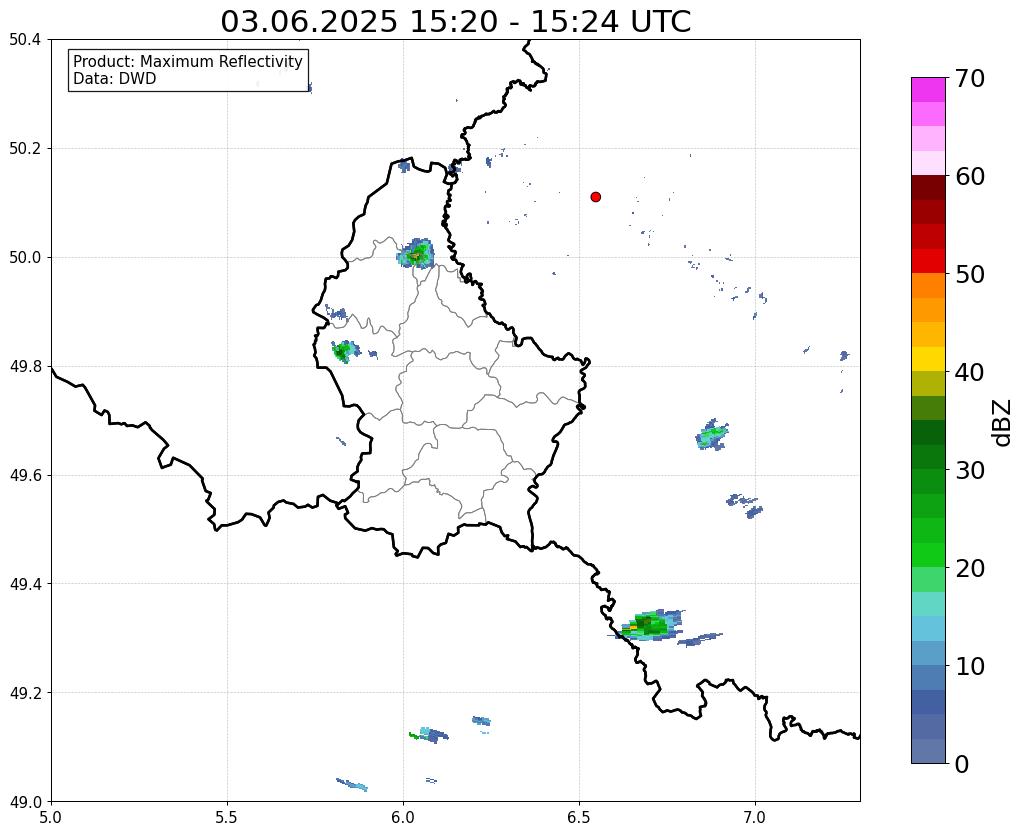This screenshot has width=1023, height=834.
Task: Click the dBZ colorbar axis label
Action: (x=1003, y=422)
